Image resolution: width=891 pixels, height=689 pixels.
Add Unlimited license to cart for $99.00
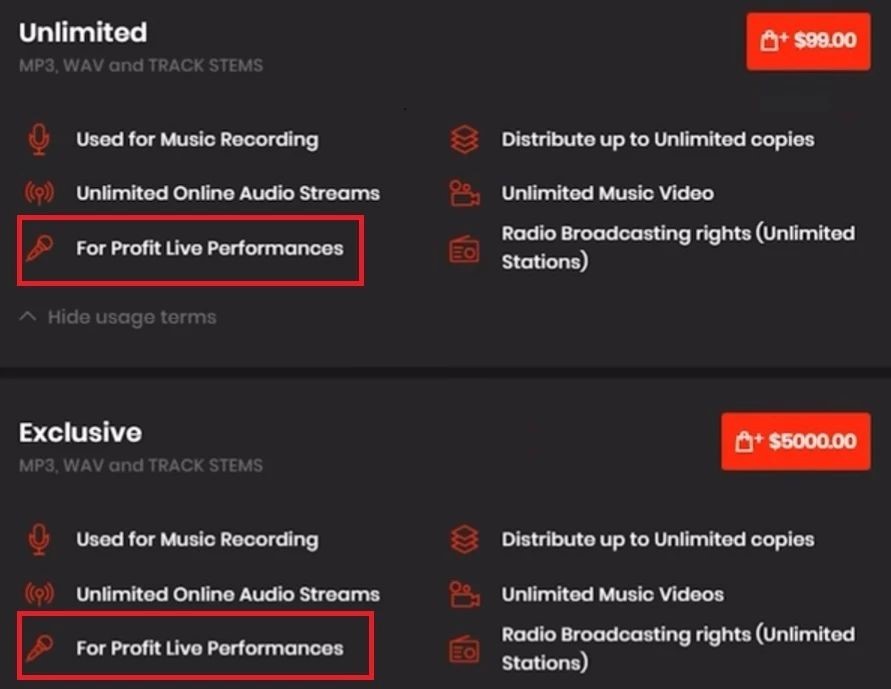808,41
